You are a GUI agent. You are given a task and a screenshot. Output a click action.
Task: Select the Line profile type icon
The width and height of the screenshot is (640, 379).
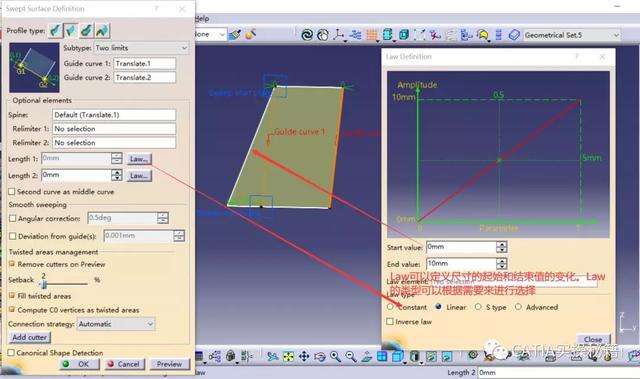pos(71,30)
